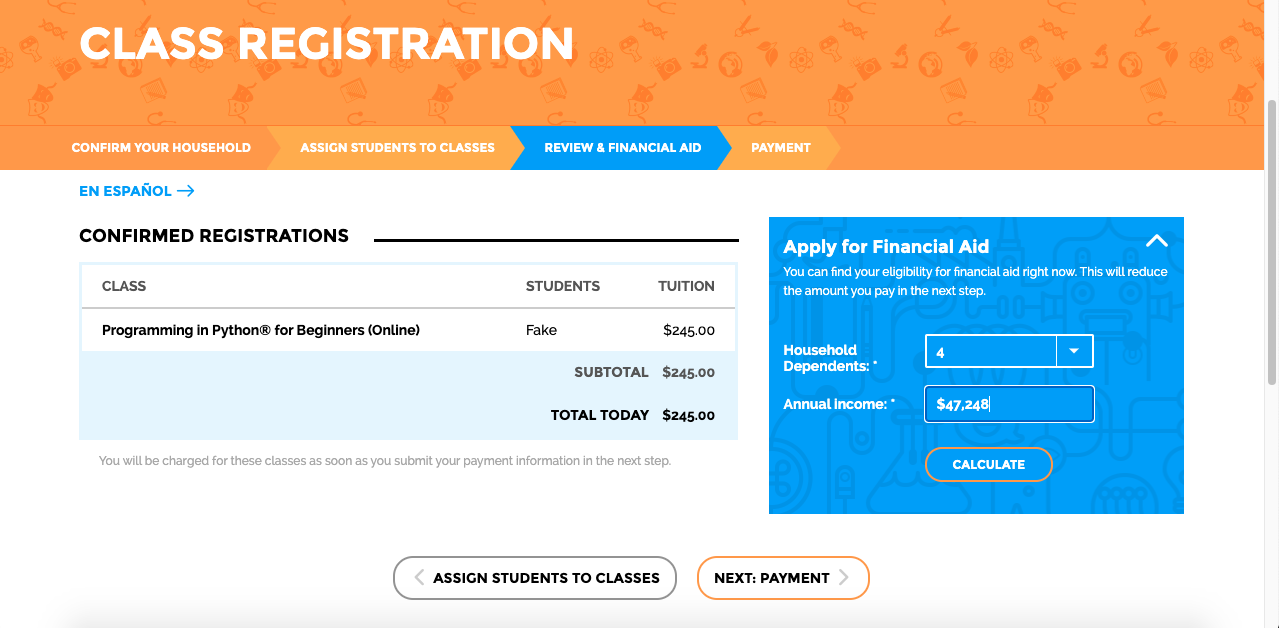The image size is (1279, 628).
Task: Go to Next: Payment
Action: pyautogui.click(x=783, y=578)
